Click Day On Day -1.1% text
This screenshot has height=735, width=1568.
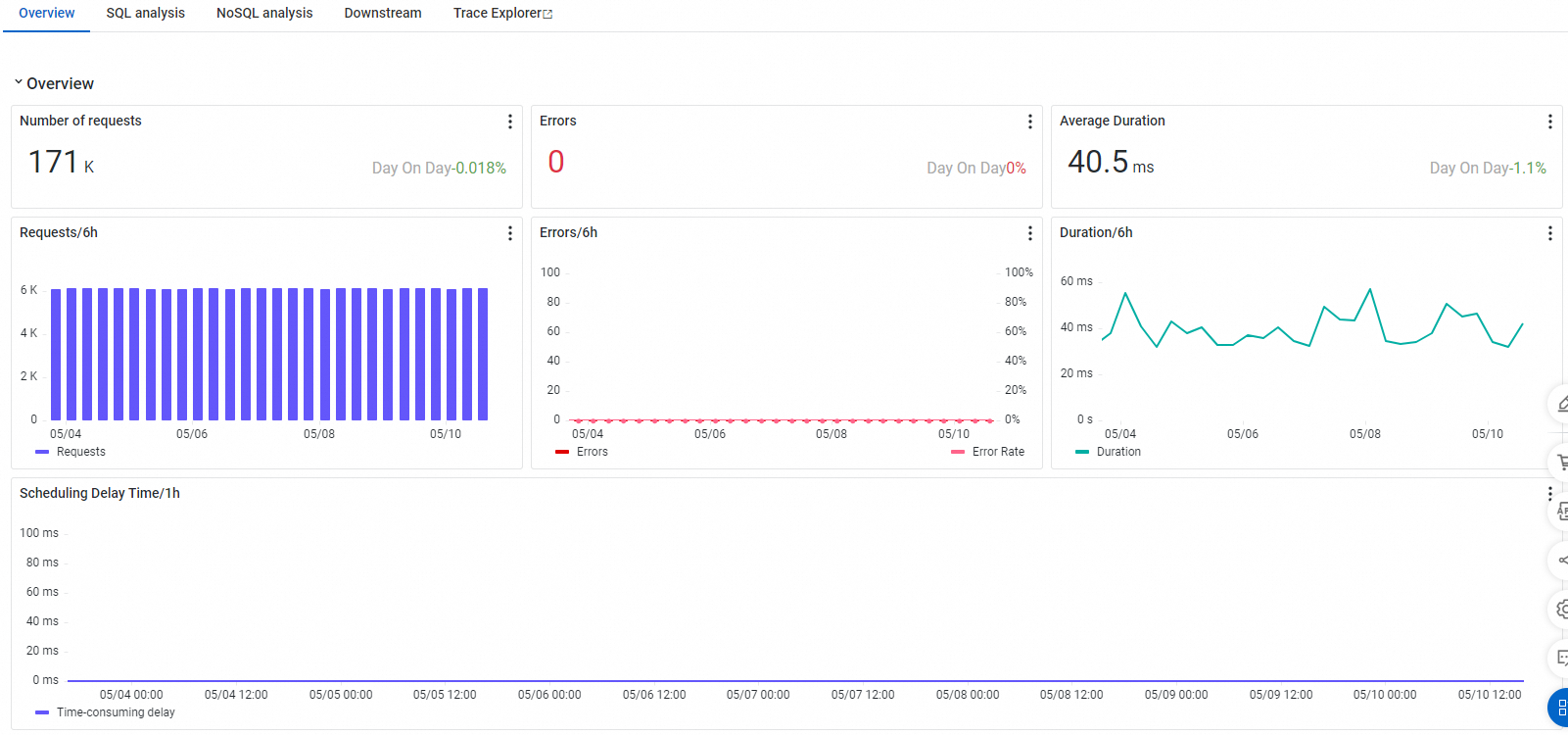click(x=1488, y=168)
